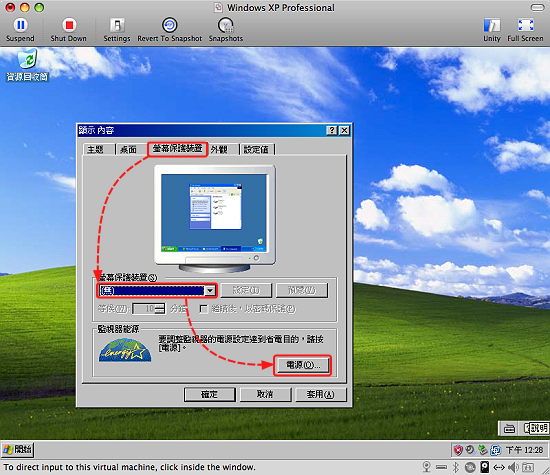Select the 螢幕保護裝置 tab
The image size is (550, 475).
pyautogui.click(x=177, y=149)
